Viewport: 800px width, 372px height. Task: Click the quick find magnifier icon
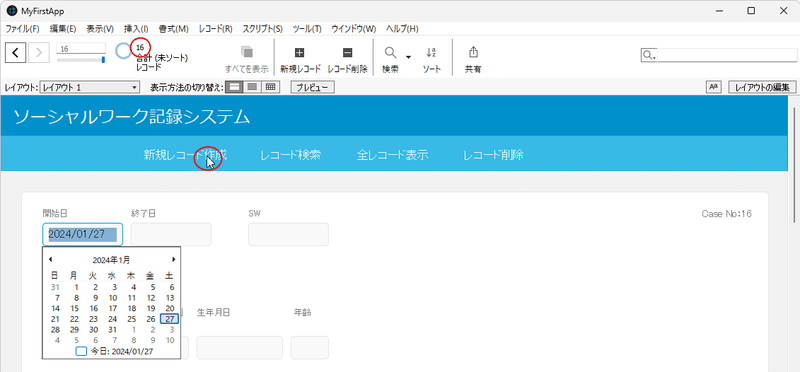pos(648,55)
